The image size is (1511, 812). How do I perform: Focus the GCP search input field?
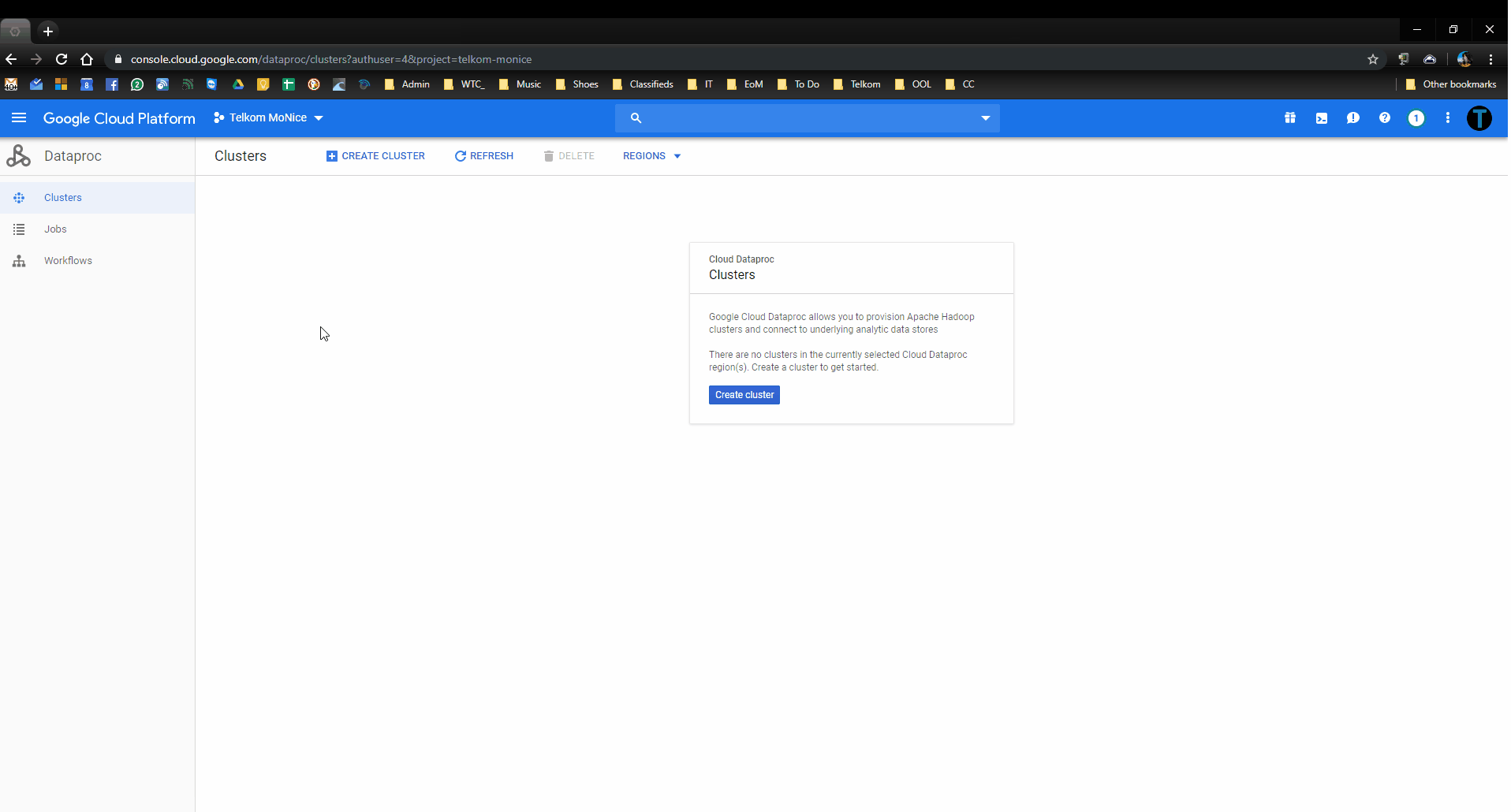pyautogui.click(x=808, y=118)
